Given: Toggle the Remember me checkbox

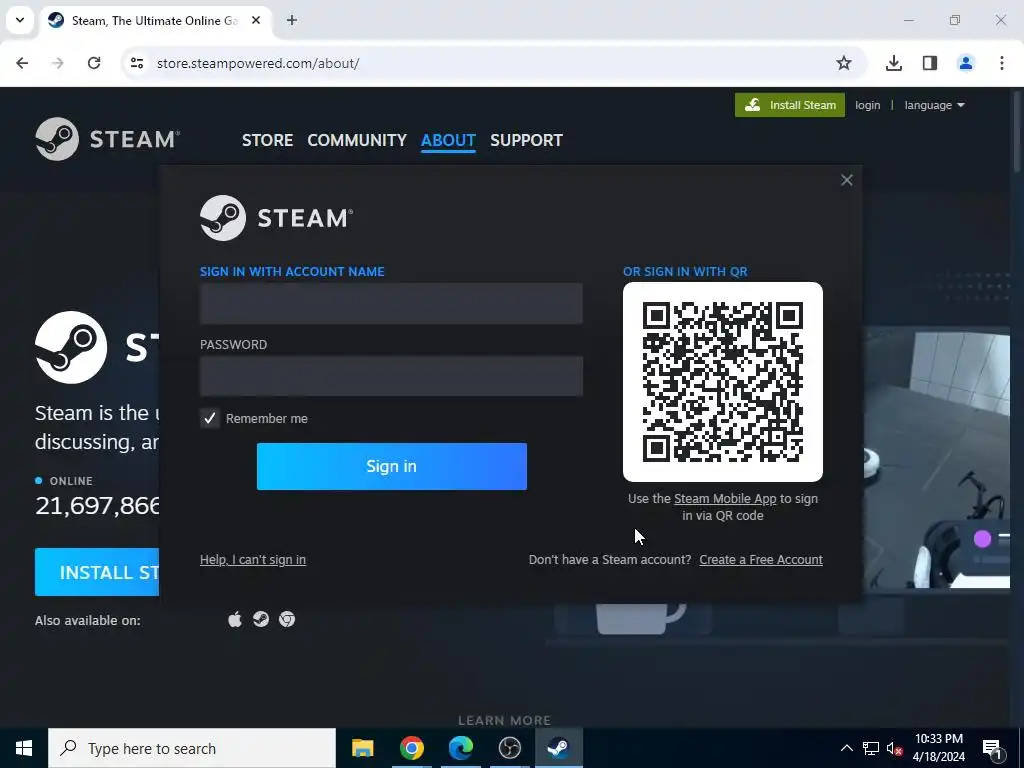Looking at the screenshot, I should click(x=210, y=419).
